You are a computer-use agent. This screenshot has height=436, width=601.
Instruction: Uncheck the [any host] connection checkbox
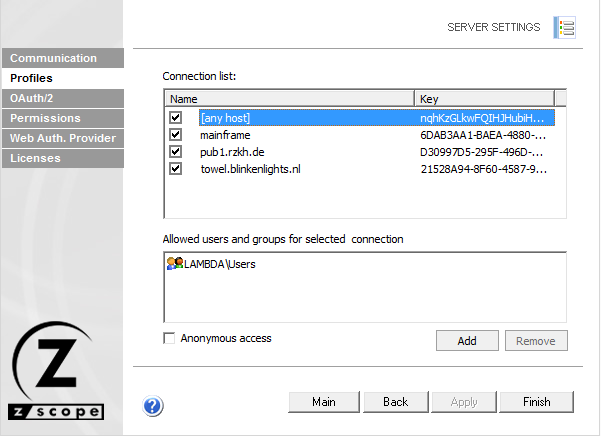[176, 117]
